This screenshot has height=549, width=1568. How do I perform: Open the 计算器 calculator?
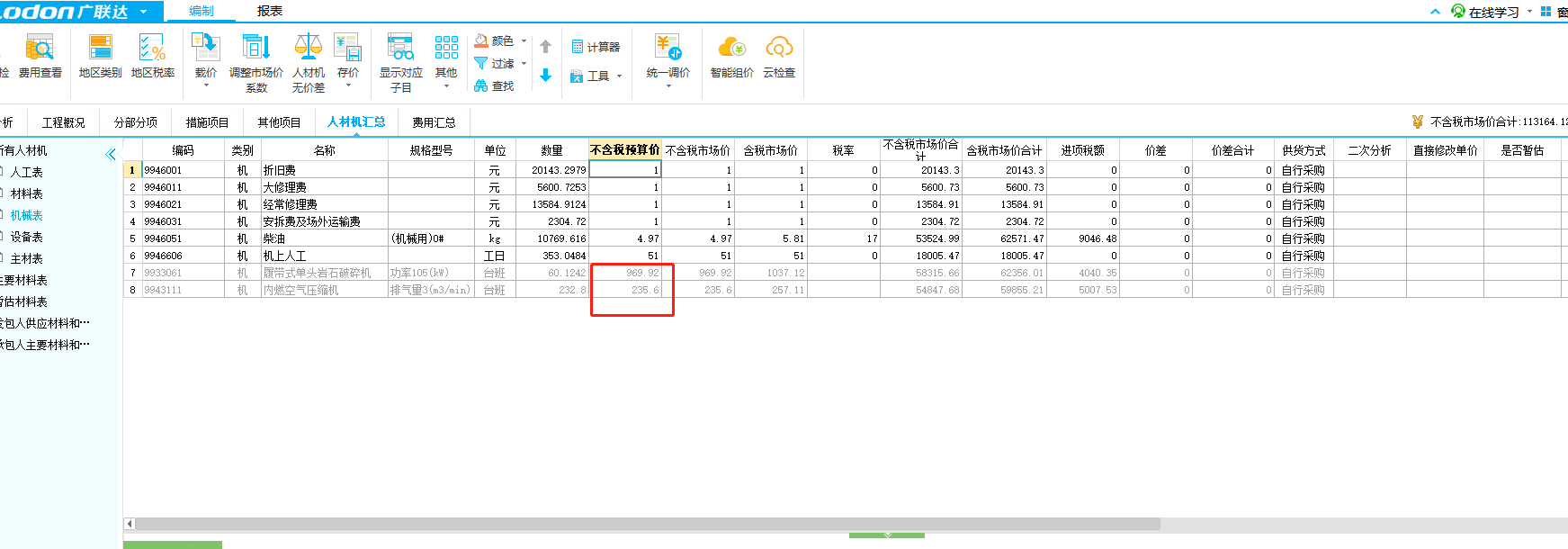click(x=596, y=47)
